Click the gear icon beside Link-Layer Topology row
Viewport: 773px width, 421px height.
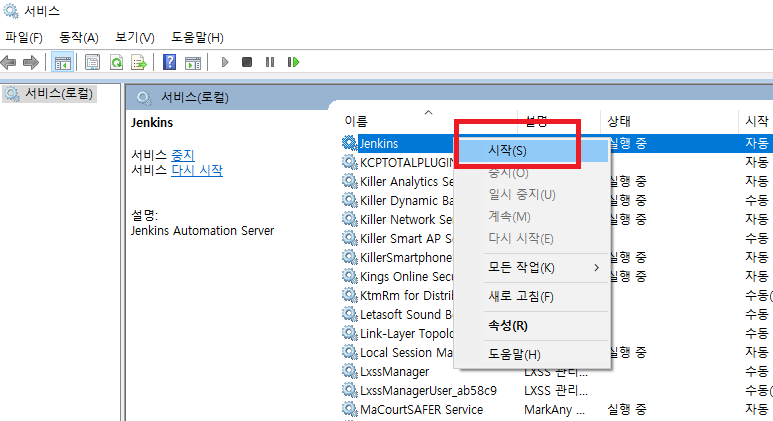coord(350,333)
